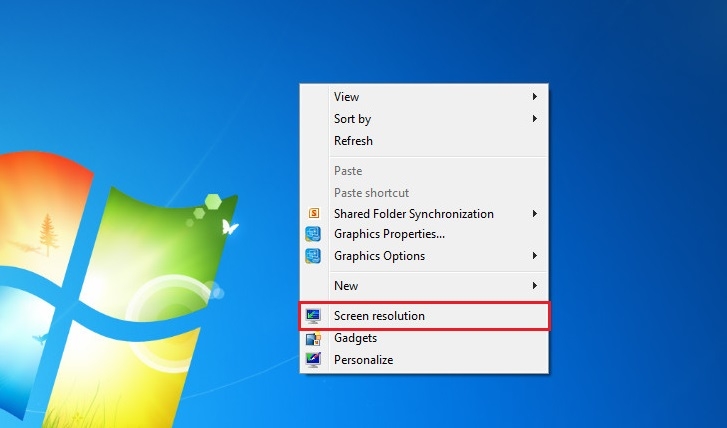727x428 pixels.
Task: Open Shared Folder Synchronization entry
Action: [424, 214]
